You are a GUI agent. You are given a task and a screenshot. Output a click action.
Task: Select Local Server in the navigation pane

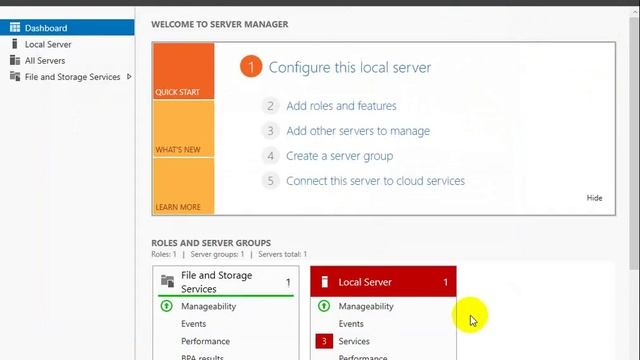(x=48, y=44)
